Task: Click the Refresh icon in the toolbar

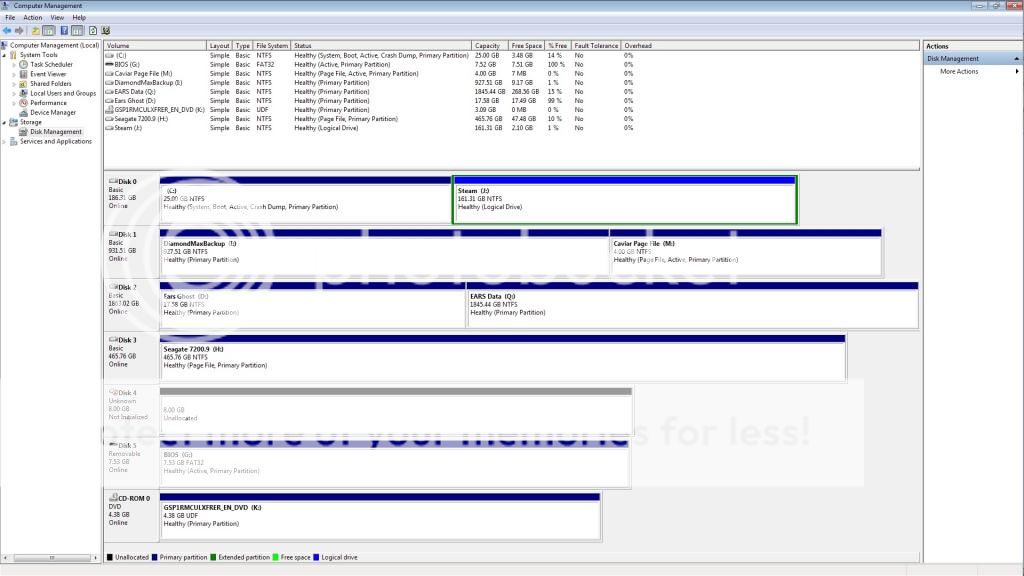Action: tap(90, 30)
